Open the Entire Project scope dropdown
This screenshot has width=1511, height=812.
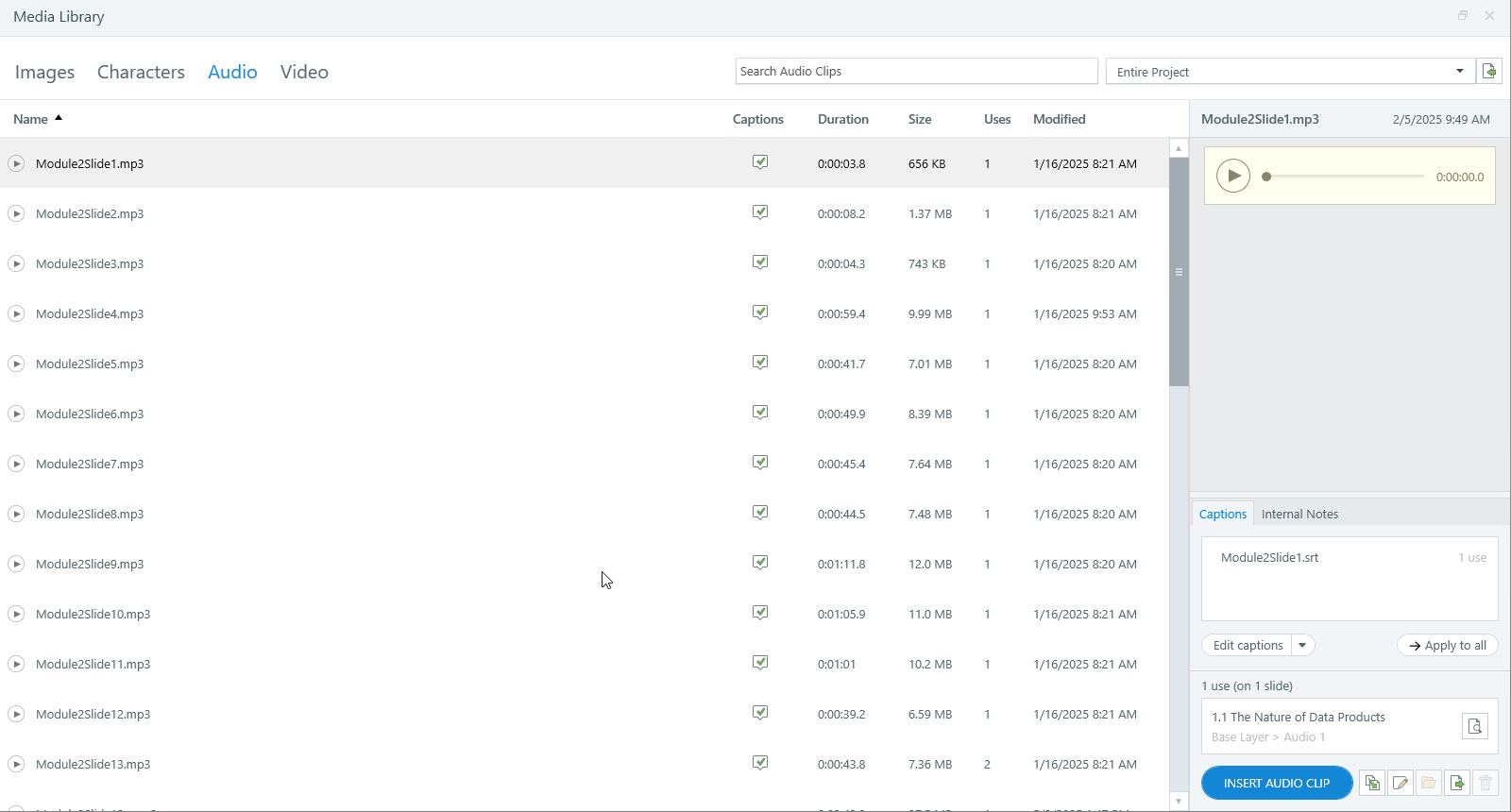(x=1290, y=72)
